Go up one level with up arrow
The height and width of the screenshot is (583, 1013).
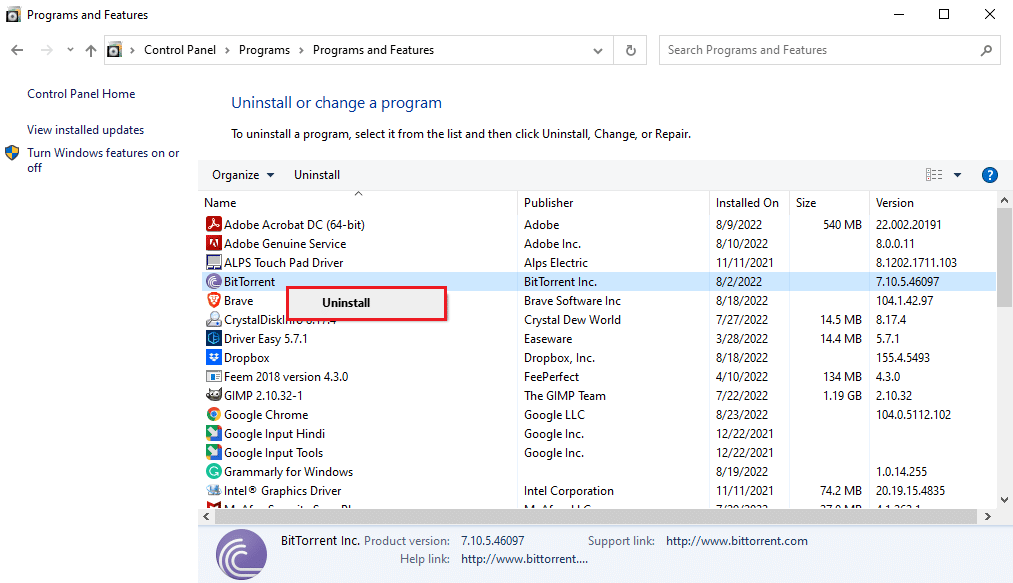coord(90,50)
